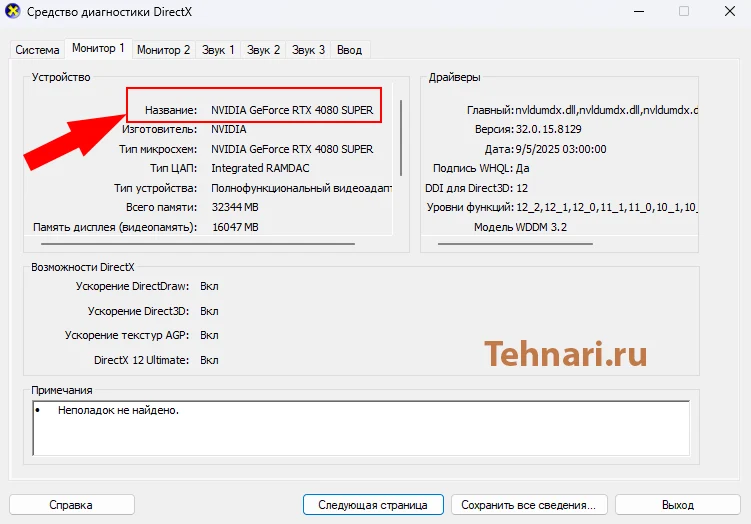The image size is (751, 524).
Task: Close the DirectX diagnostic window
Action: 729,11
